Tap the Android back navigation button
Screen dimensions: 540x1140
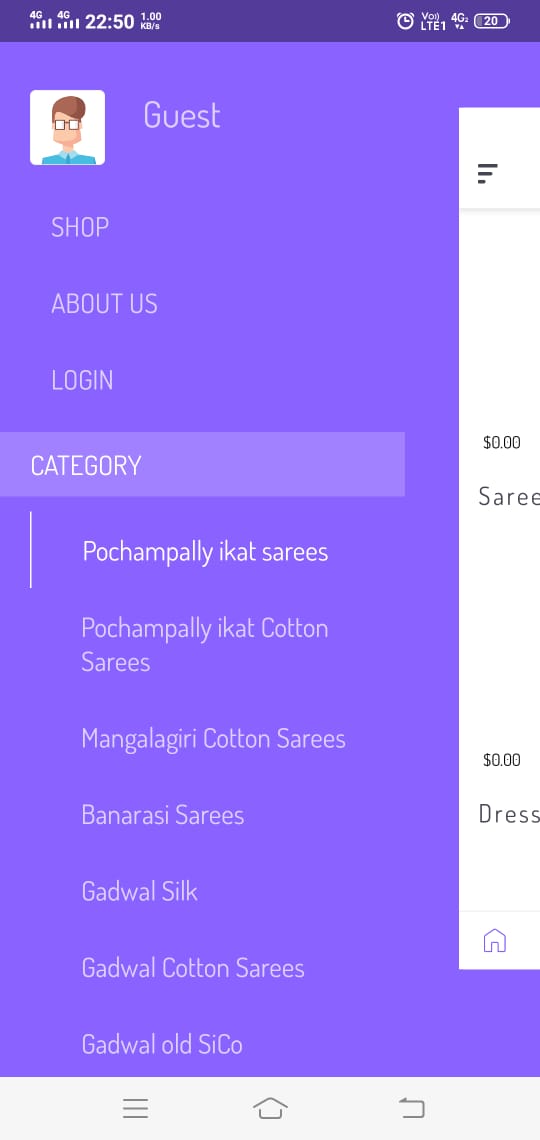[411, 1108]
